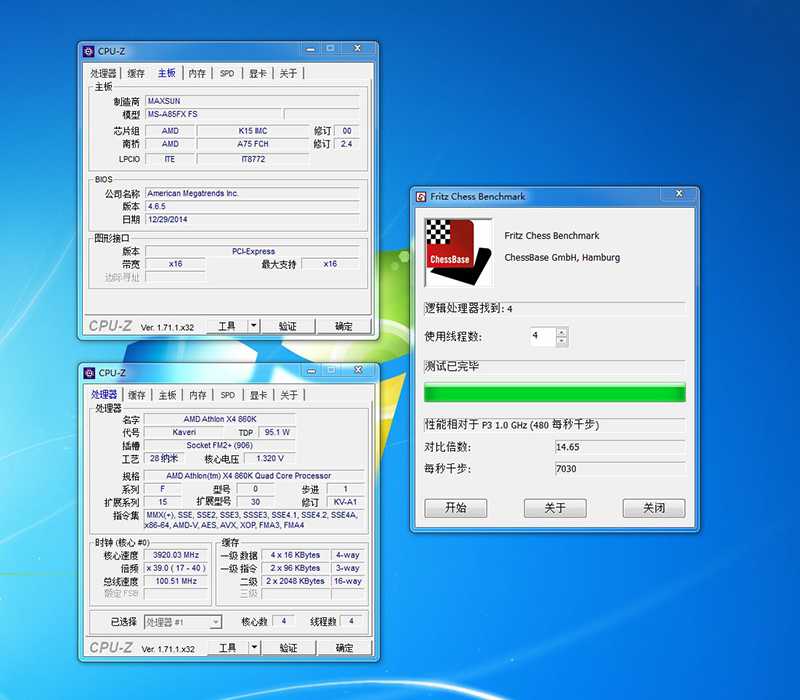Click IT8772 LPCIO value
Image resolution: width=800 pixels, height=700 pixels.
coord(253,159)
